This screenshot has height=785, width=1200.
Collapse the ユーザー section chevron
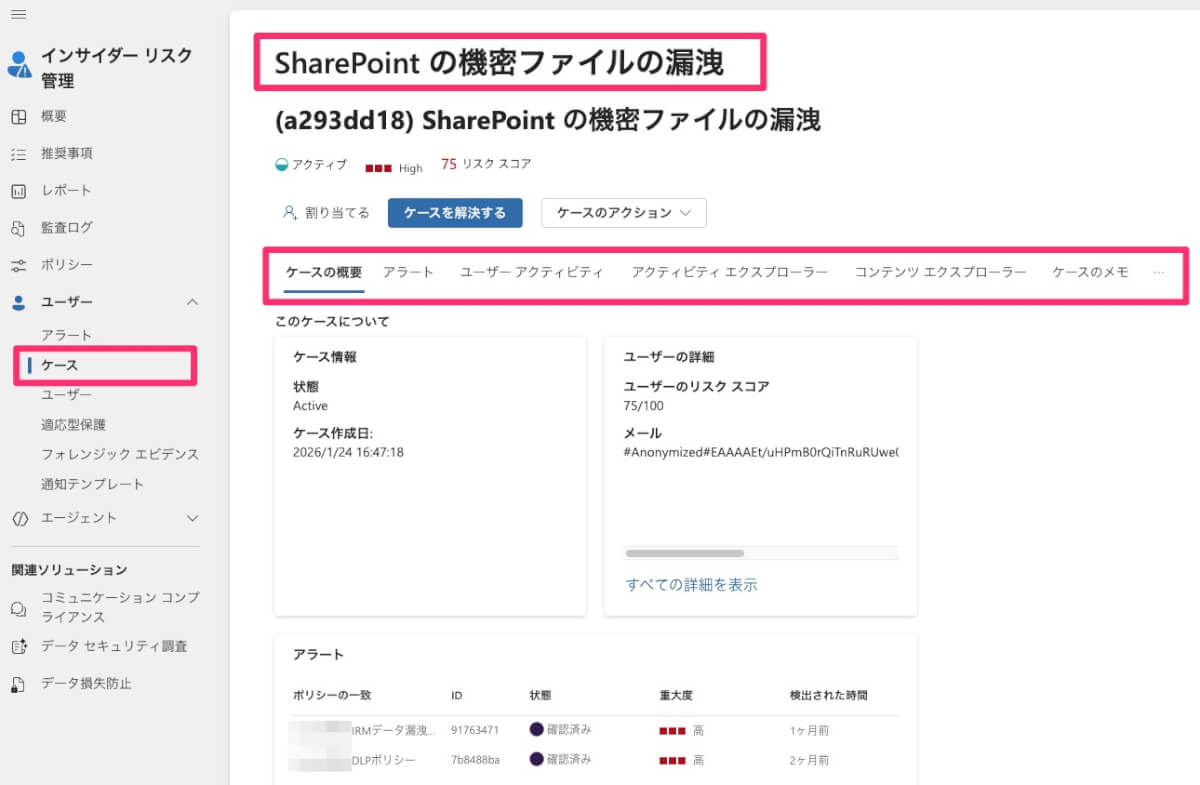point(193,302)
